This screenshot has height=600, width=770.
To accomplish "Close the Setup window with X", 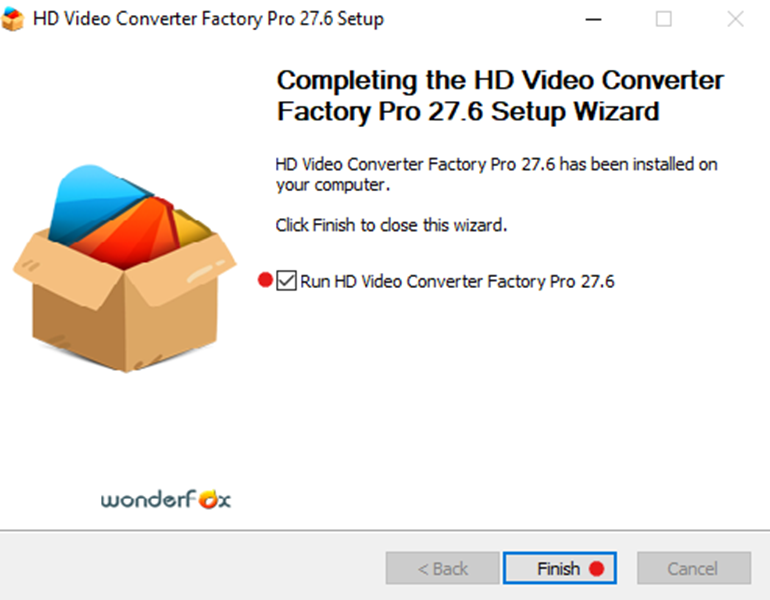I will 735,20.
